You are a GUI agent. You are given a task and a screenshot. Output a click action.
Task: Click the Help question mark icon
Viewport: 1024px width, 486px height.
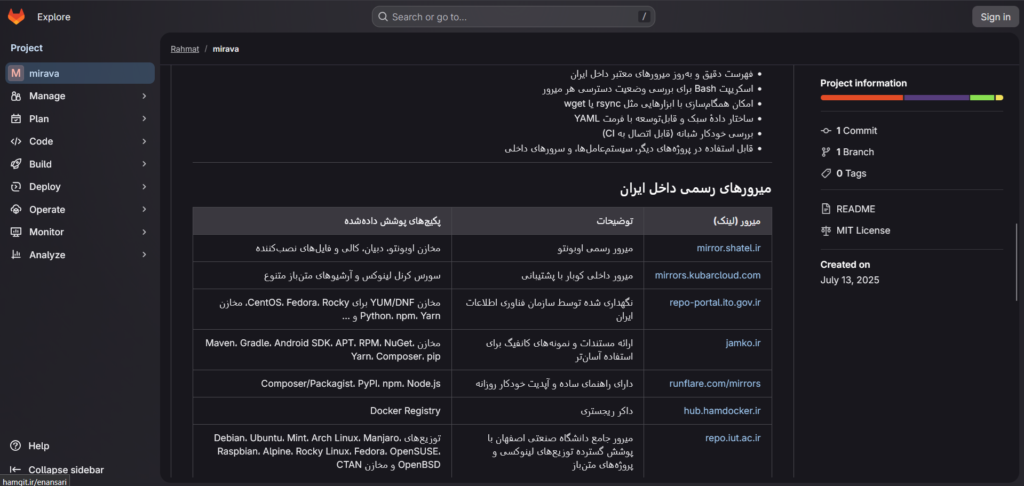tap(16, 446)
